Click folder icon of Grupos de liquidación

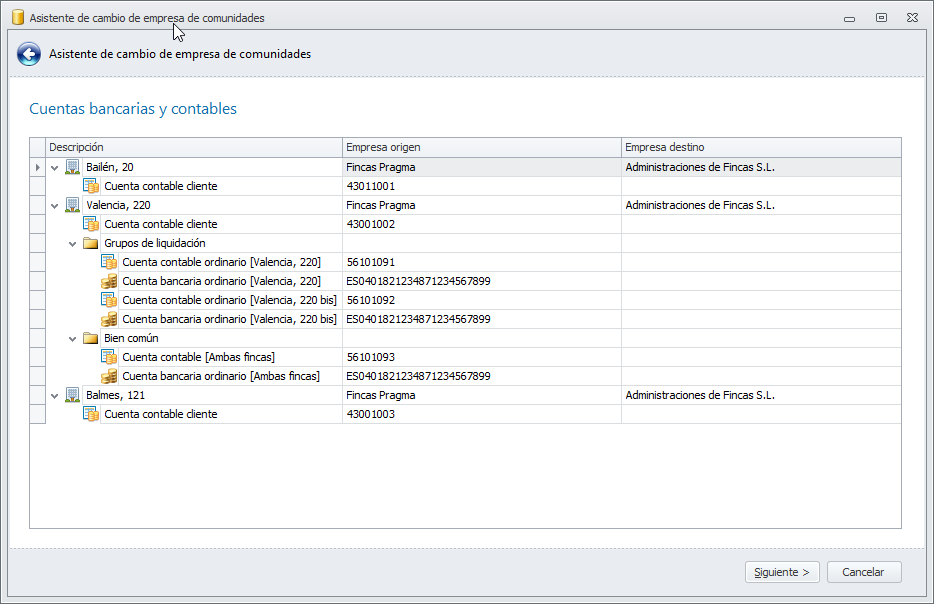pos(91,244)
